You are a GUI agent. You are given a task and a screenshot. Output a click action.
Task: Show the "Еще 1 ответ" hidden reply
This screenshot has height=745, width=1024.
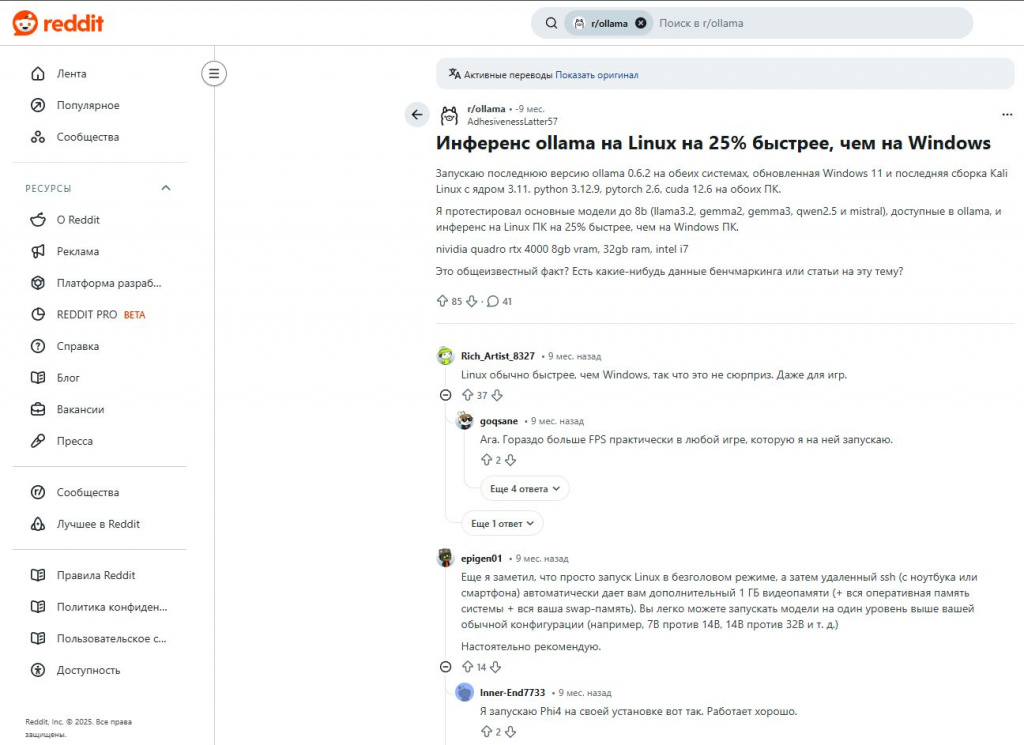click(x=502, y=522)
